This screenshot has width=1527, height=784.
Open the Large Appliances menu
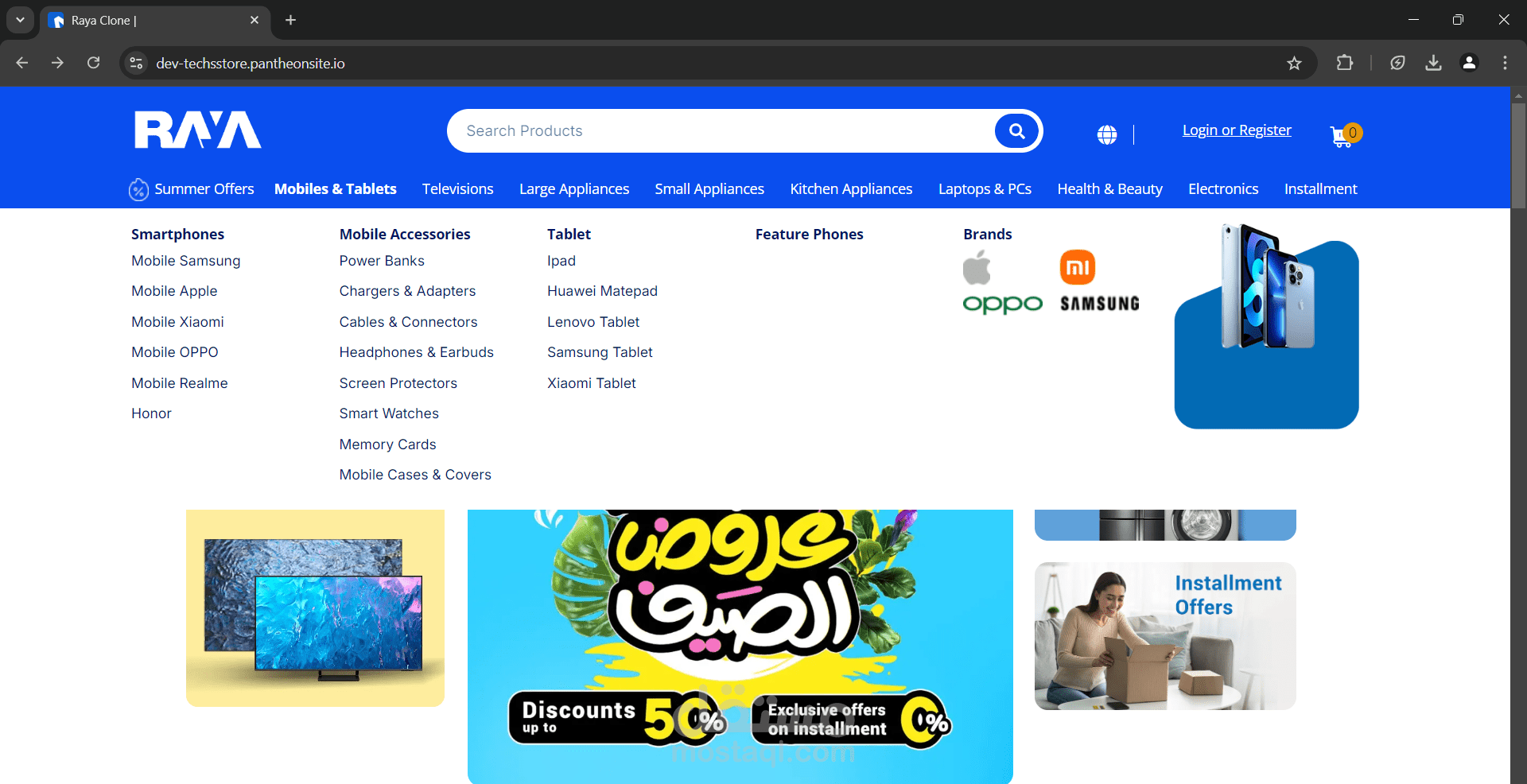tap(574, 189)
